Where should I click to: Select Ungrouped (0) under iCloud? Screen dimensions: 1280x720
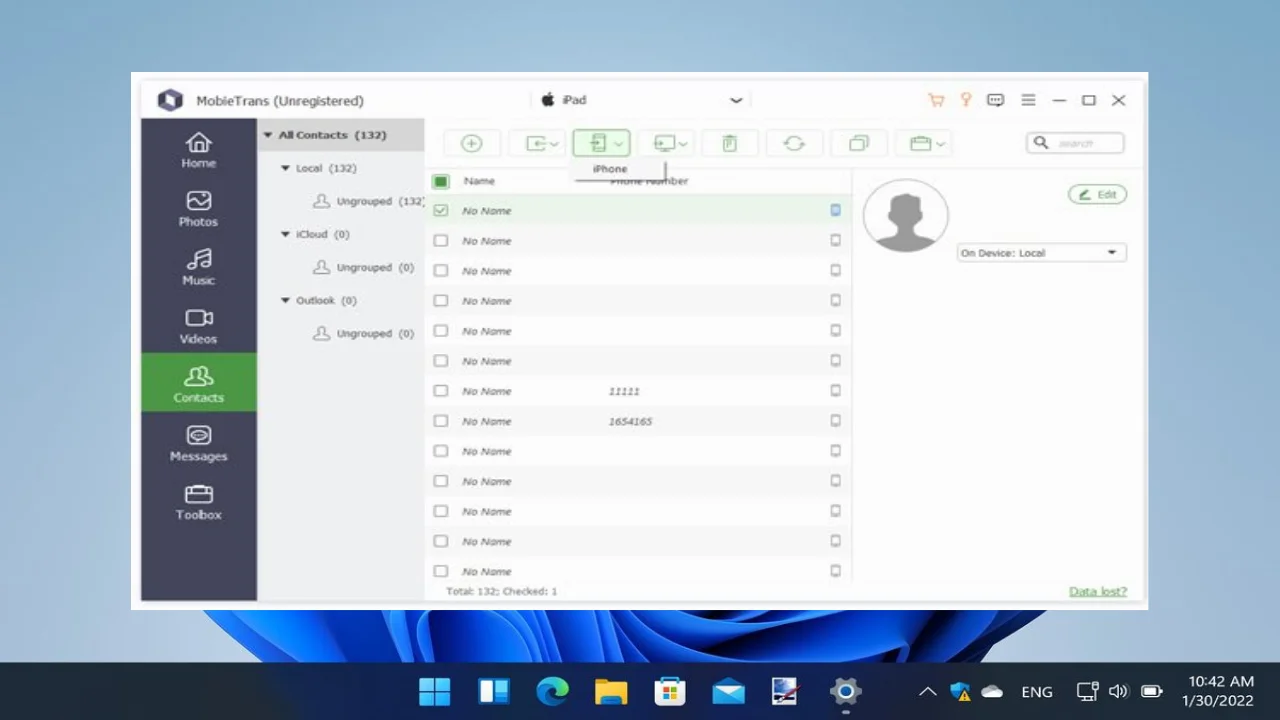pyautogui.click(x=364, y=267)
